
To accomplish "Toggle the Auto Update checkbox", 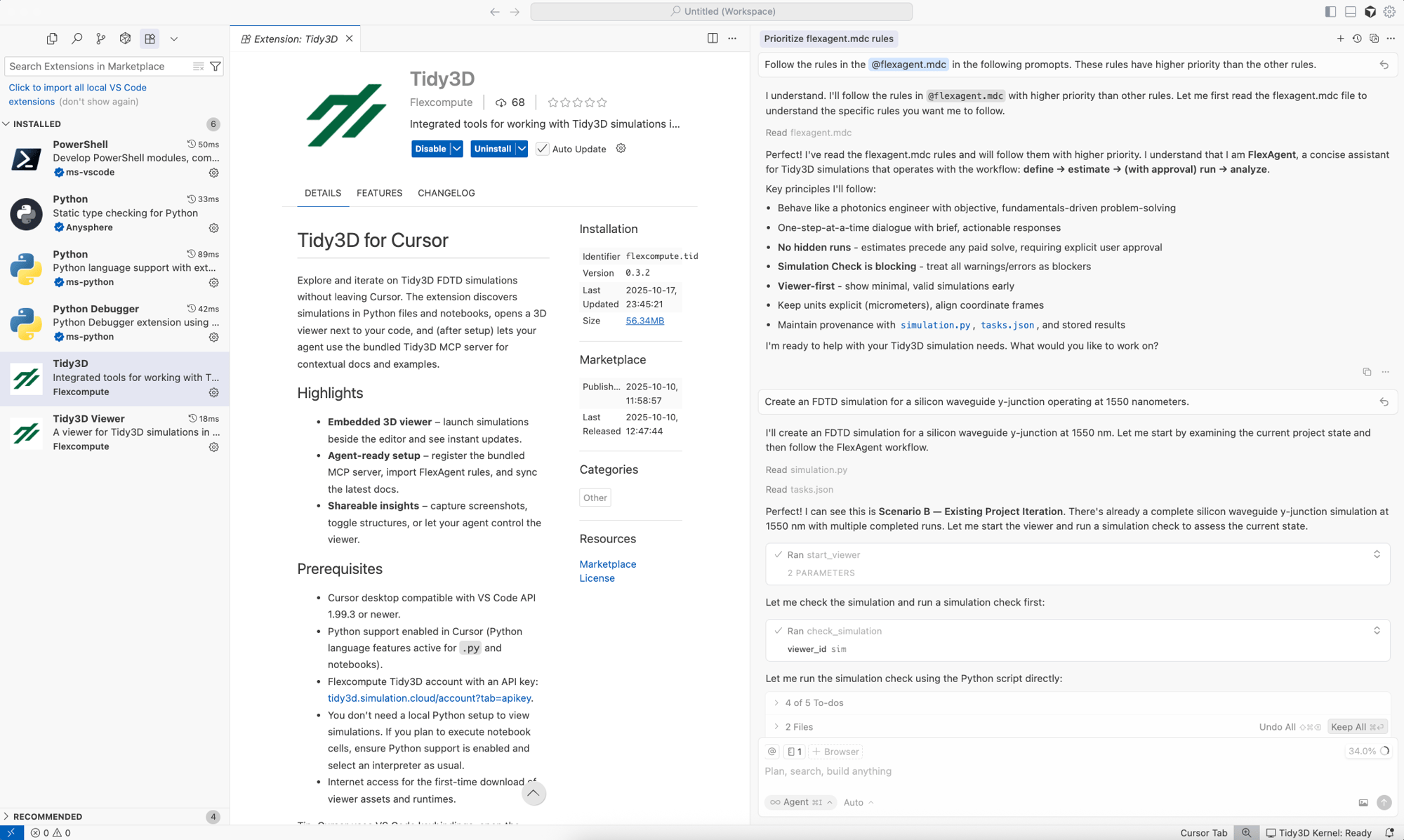I will [543, 149].
